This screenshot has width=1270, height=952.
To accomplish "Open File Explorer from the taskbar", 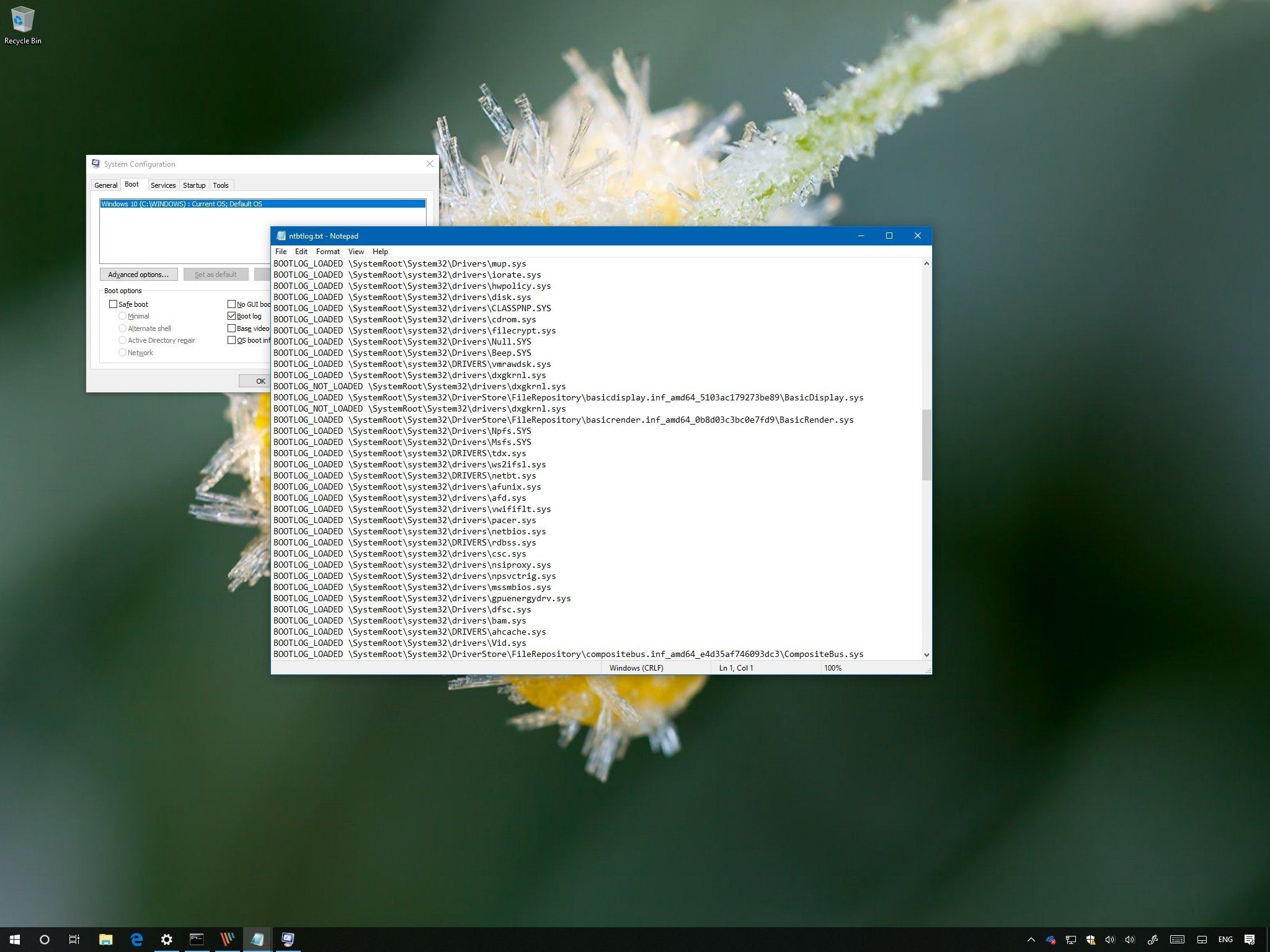I will tap(105, 940).
